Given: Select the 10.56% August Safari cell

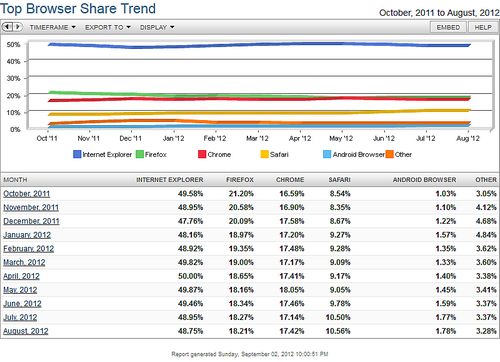Looking at the screenshot, I should point(338,331).
